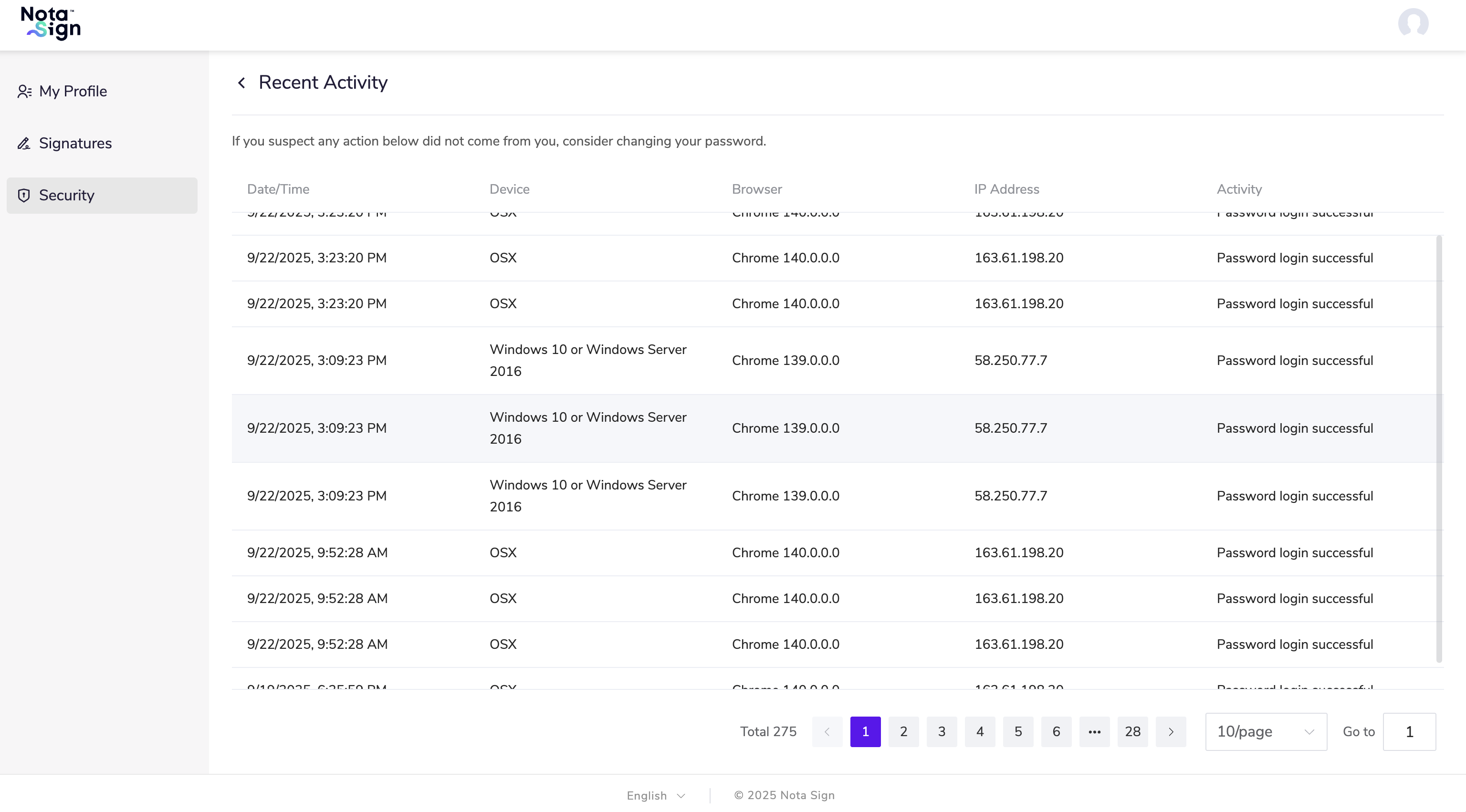The image size is (1466, 812).
Task: Open My Profile section
Action: click(73, 92)
